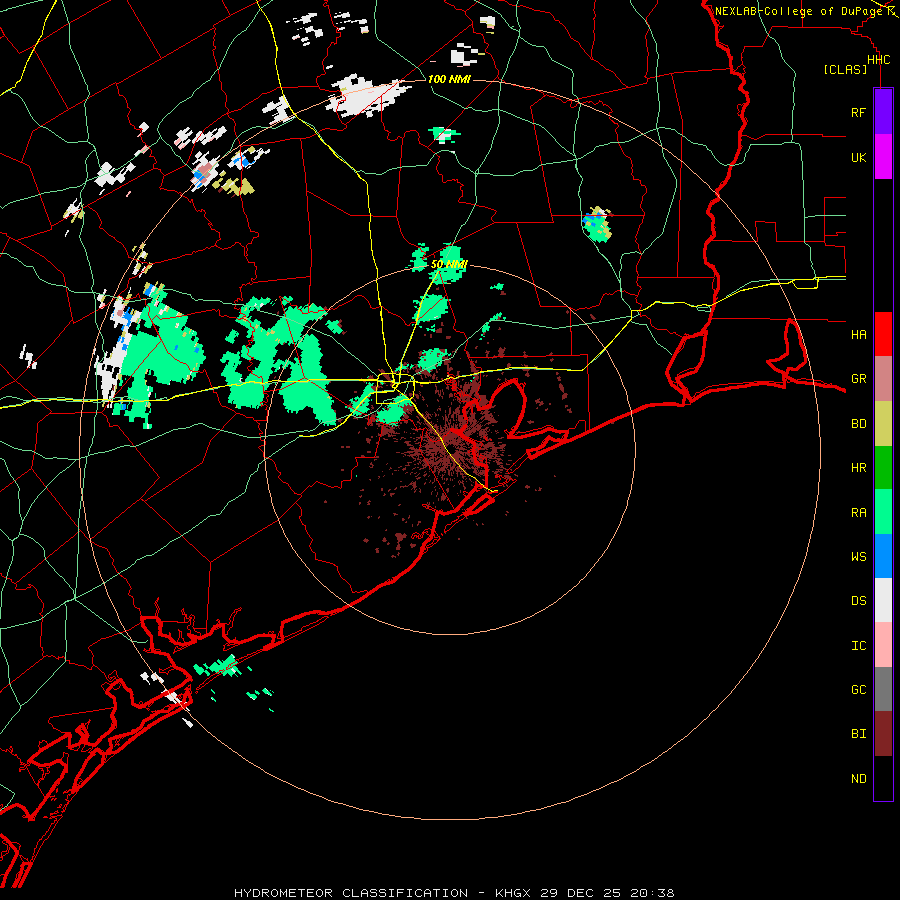The width and height of the screenshot is (900, 900).
Task: Click the brown BI legend swatch
Action: coord(883,734)
